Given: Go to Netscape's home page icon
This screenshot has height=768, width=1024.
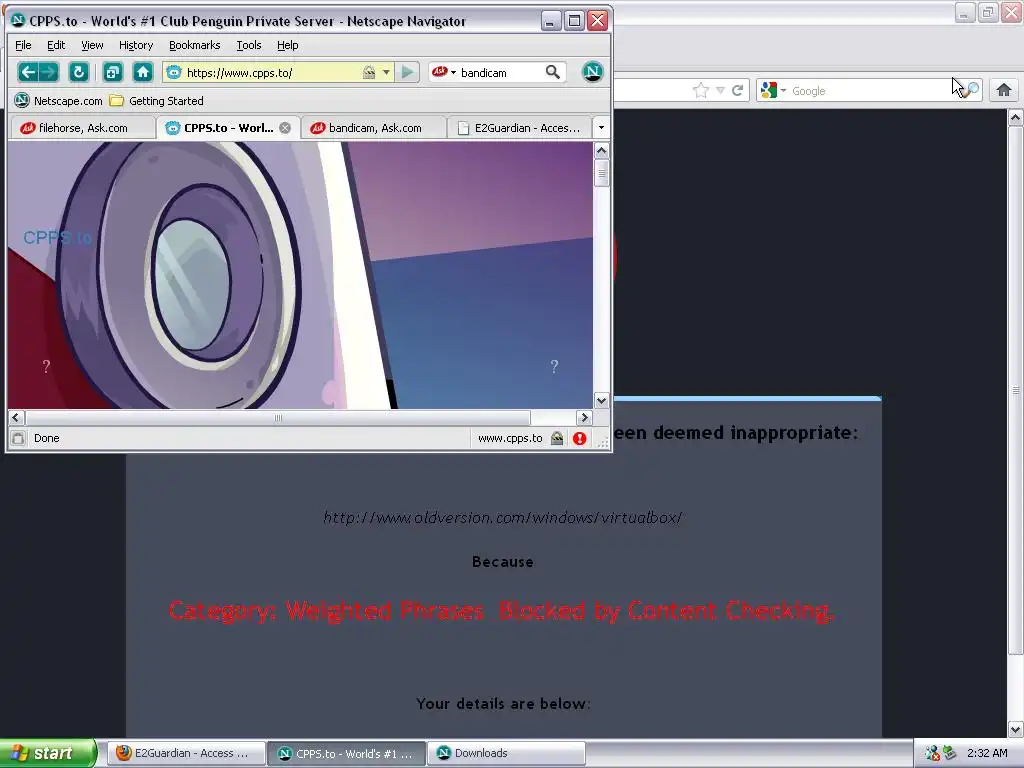Looking at the screenshot, I should (143, 72).
